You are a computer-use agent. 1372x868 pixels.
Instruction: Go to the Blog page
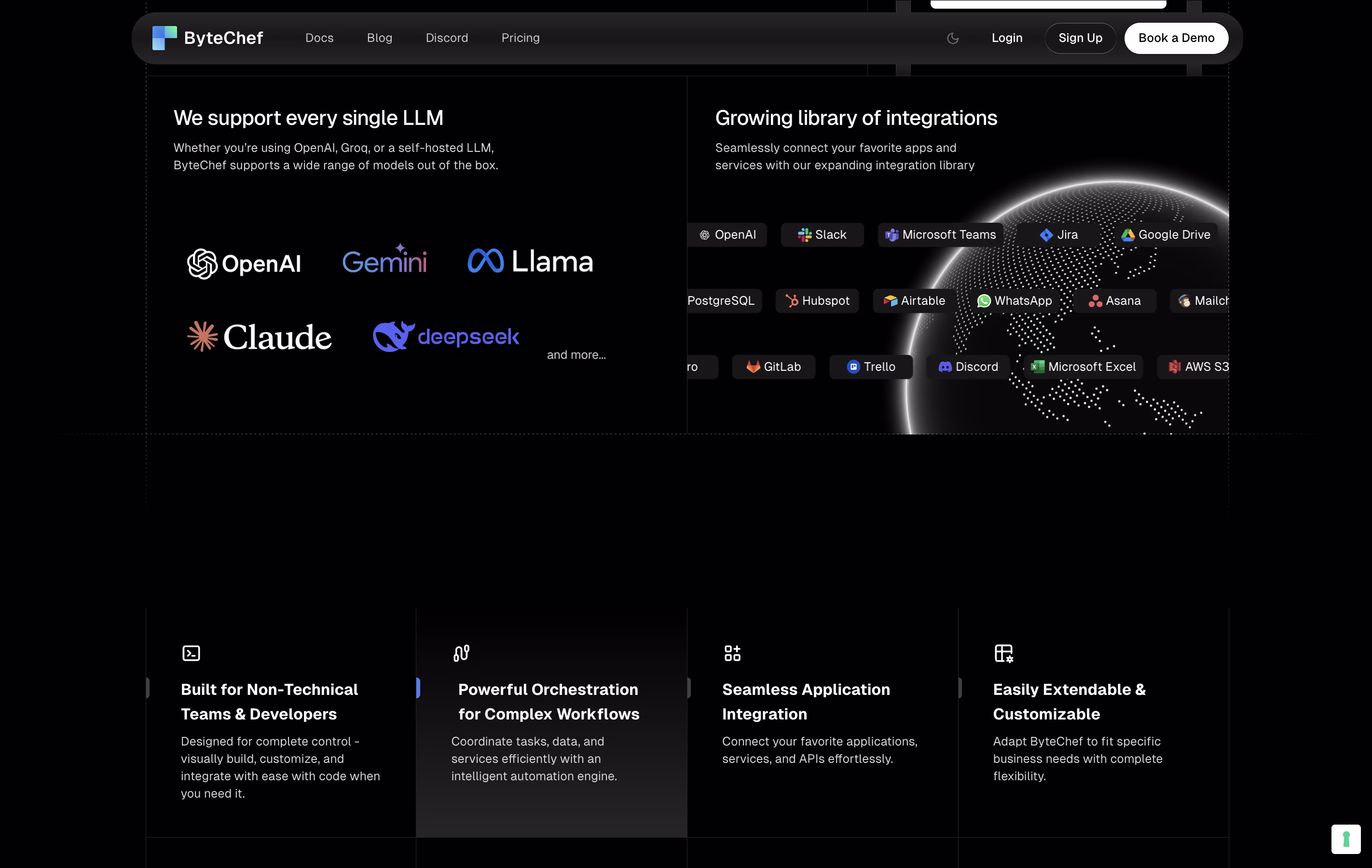(380, 38)
